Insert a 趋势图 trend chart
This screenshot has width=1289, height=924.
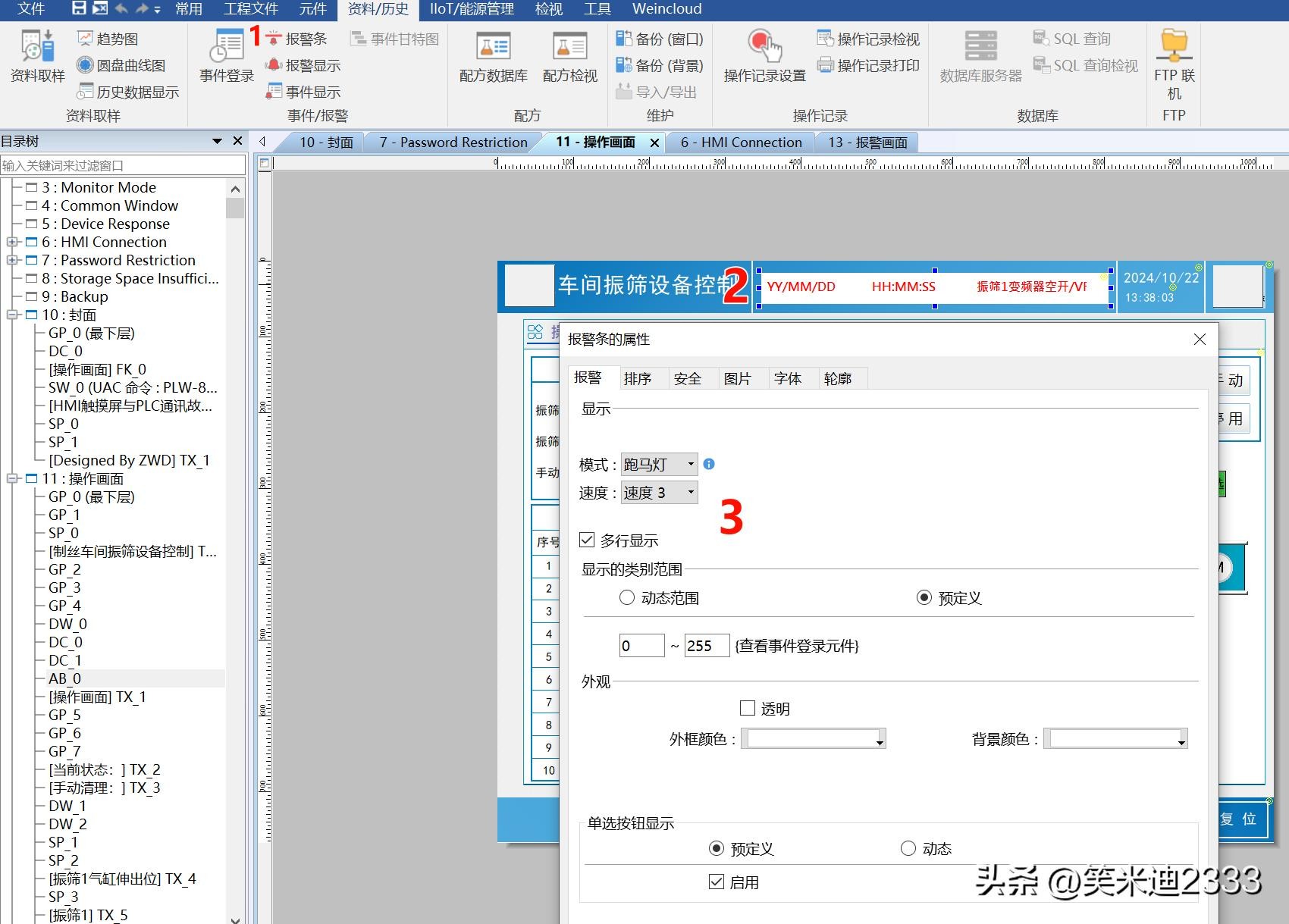[x=108, y=39]
